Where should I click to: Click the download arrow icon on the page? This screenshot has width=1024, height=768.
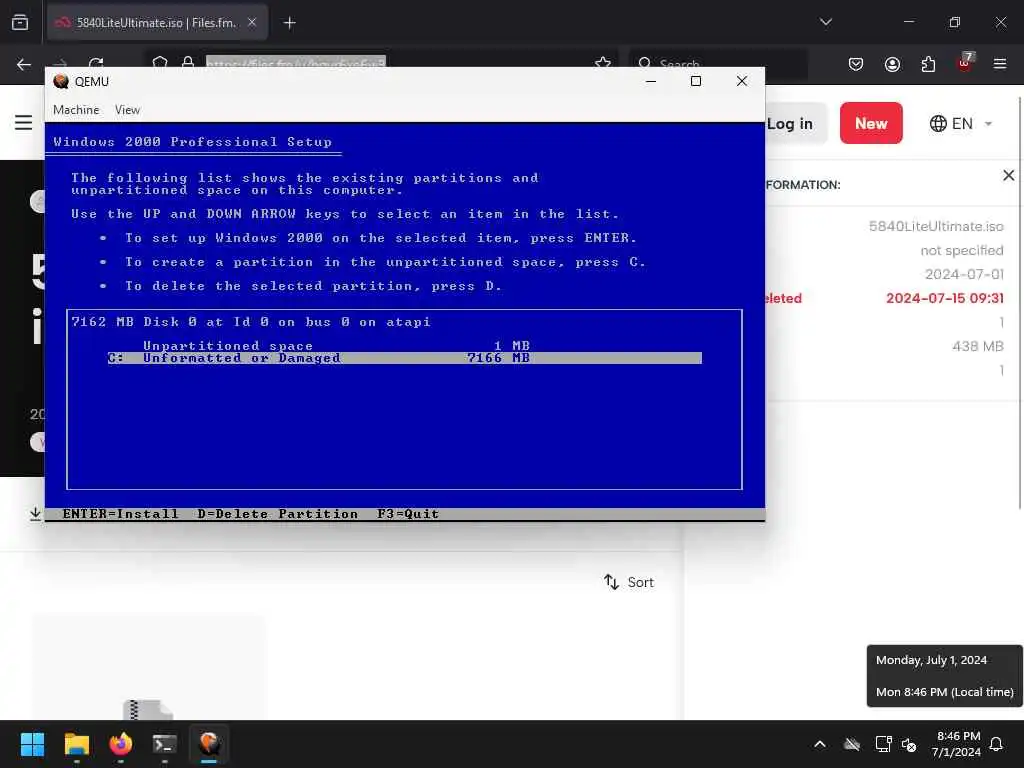click(x=36, y=514)
